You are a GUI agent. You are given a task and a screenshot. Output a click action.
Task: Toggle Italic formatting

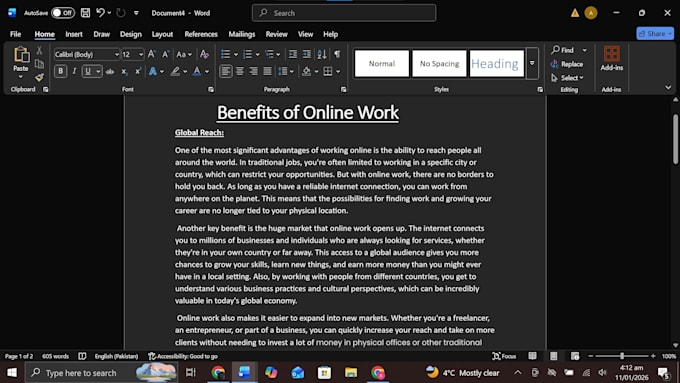[74, 71]
